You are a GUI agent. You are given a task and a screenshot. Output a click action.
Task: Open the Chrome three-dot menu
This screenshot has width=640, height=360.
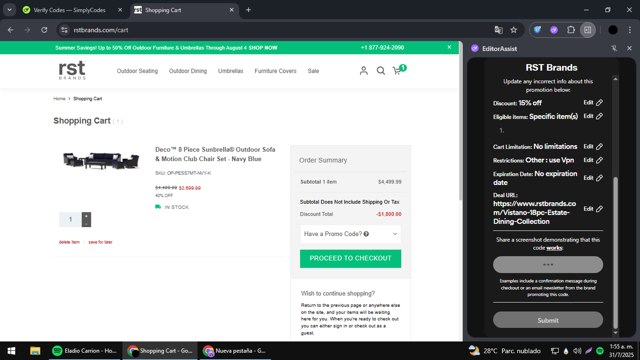click(629, 30)
